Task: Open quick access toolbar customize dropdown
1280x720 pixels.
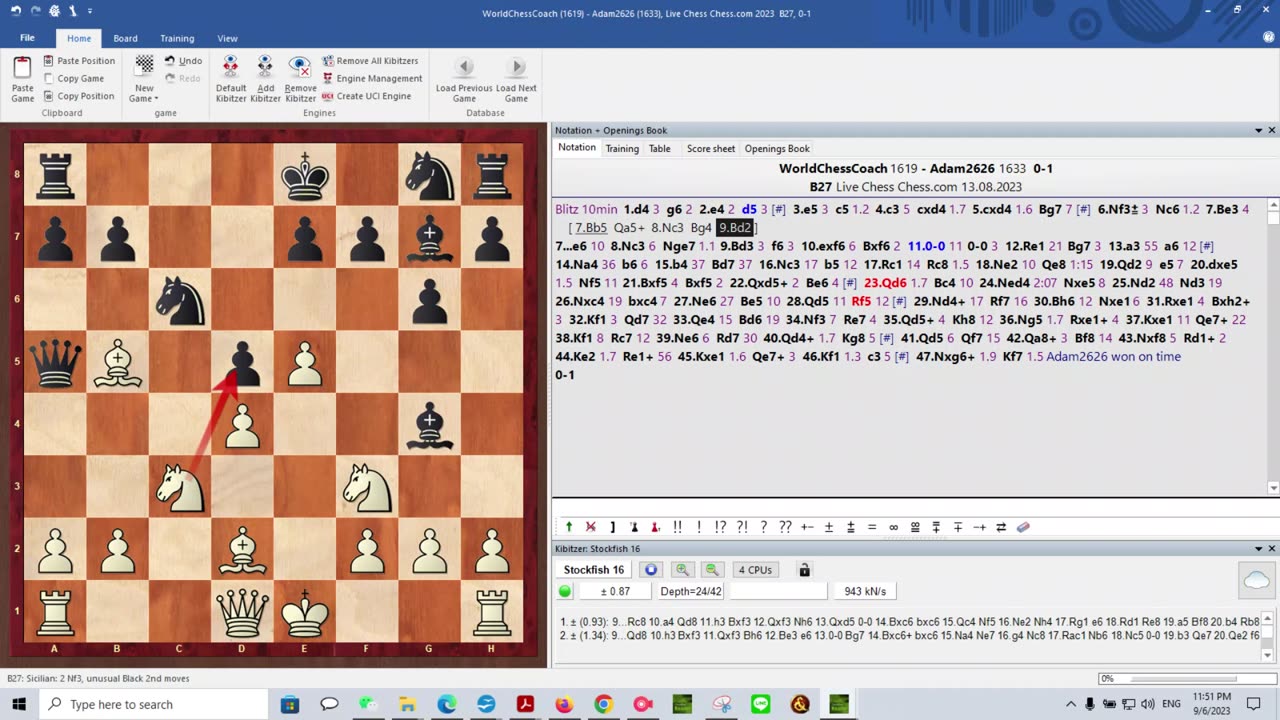Action: pos(90,11)
